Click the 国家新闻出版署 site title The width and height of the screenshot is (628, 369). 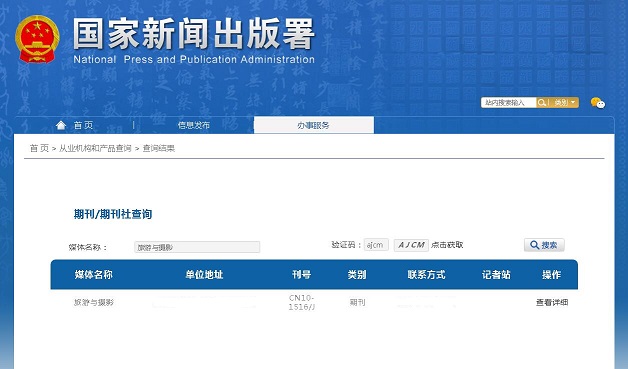point(194,35)
